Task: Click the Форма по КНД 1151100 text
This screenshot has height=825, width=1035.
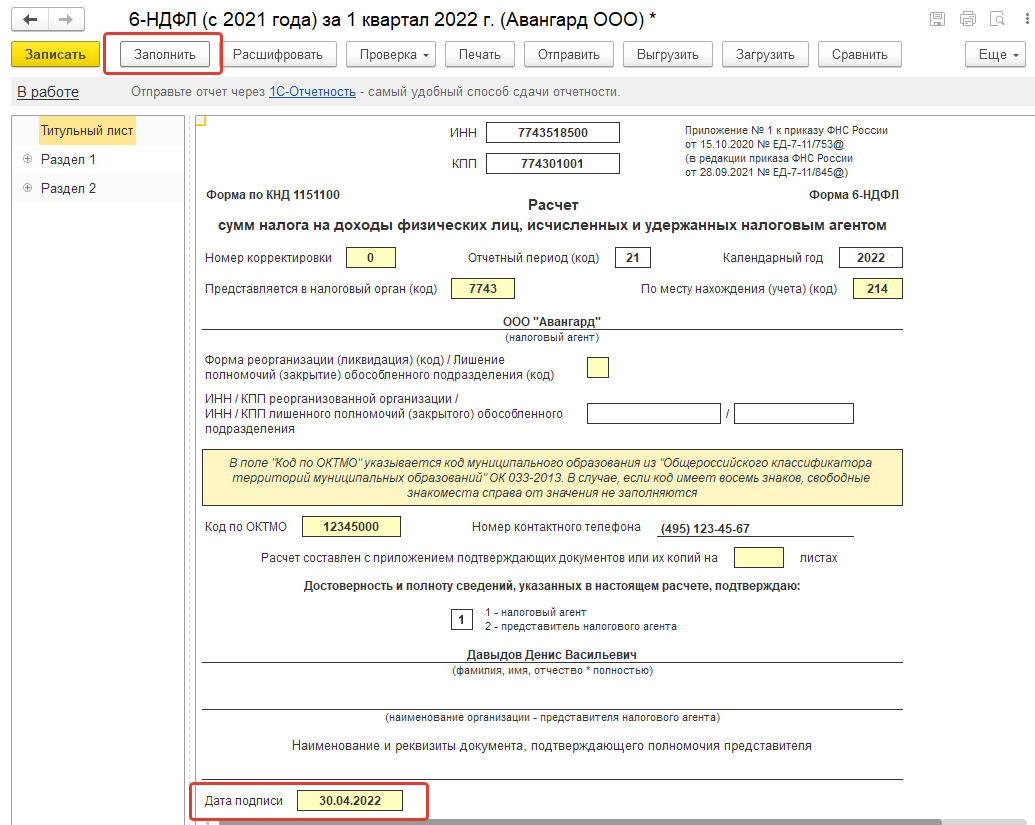Action: coord(273,195)
